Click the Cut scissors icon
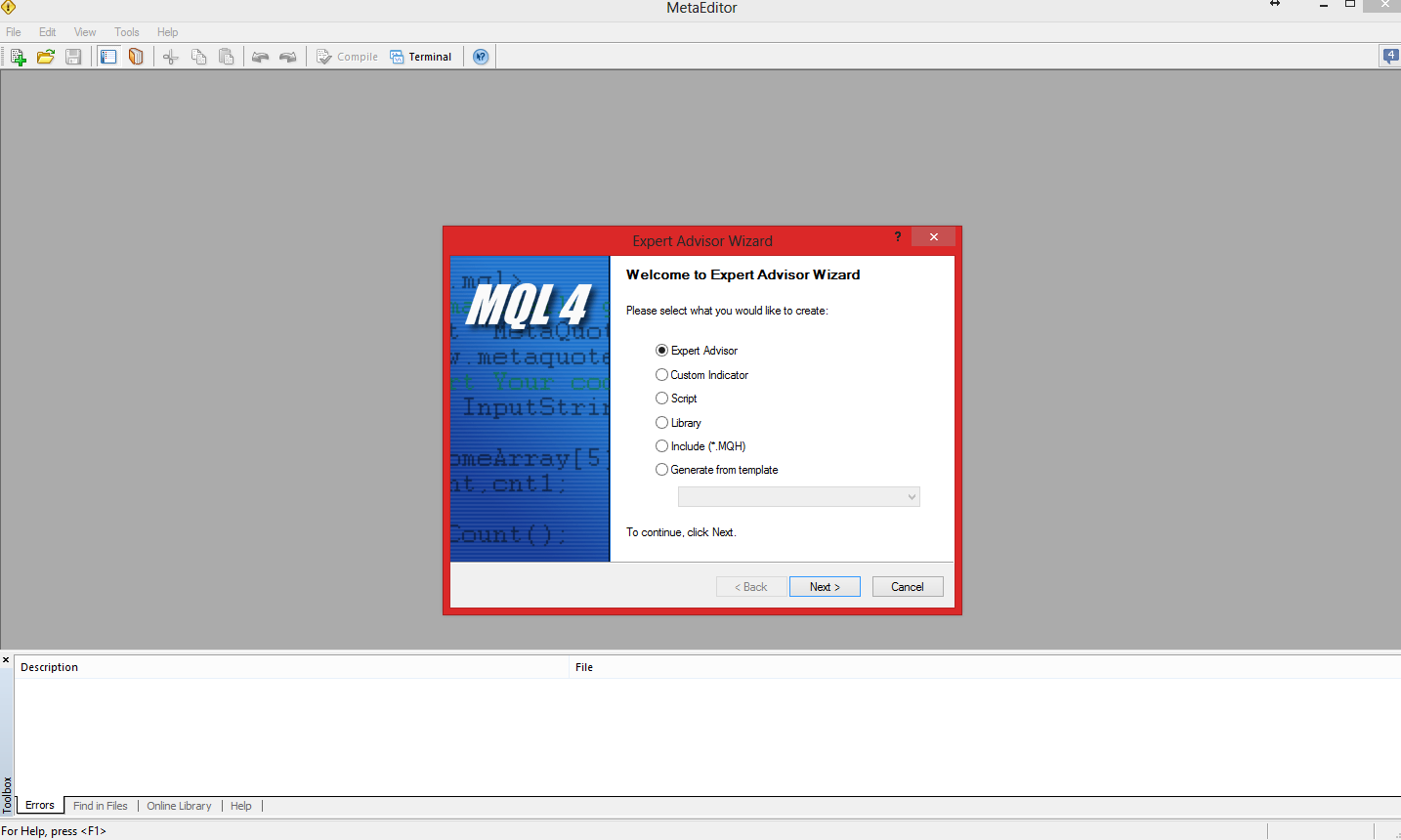Image resolution: width=1401 pixels, height=840 pixels. coord(171,57)
